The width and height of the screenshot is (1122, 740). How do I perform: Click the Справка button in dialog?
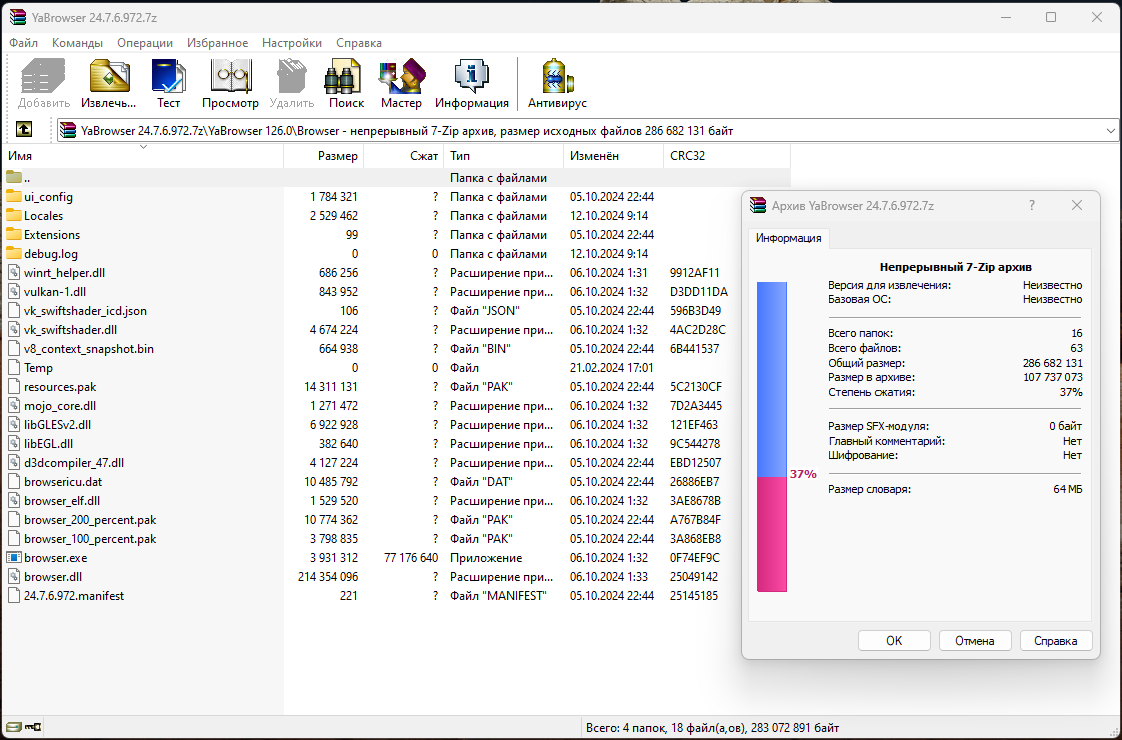pyautogui.click(x=1055, y=641)
